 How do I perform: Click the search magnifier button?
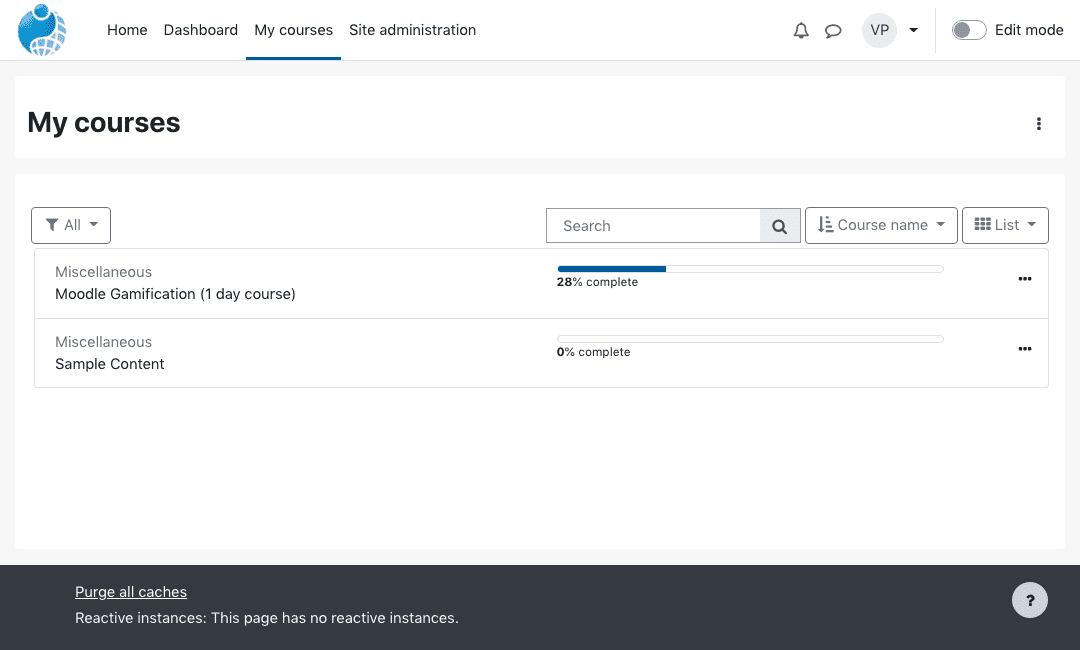tap(779, 226)
